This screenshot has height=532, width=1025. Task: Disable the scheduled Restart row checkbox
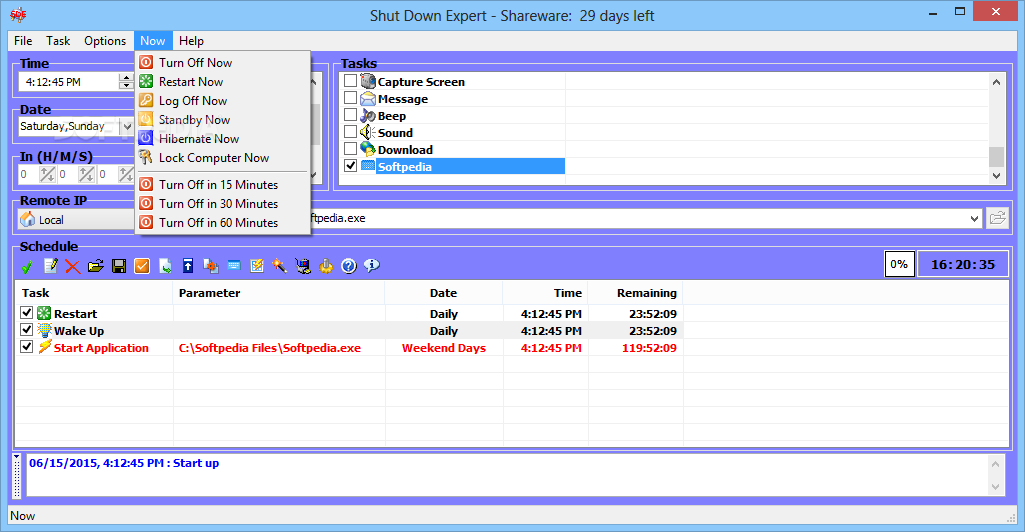pos(26,312)
